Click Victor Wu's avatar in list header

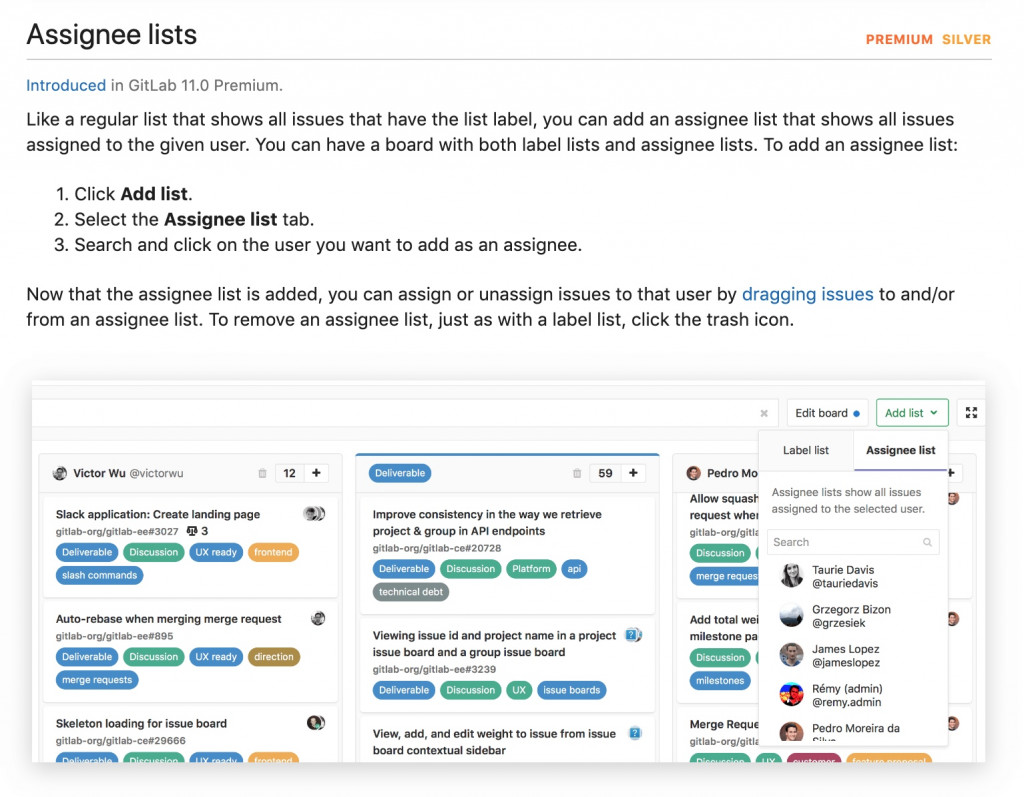tap(60, 473)
